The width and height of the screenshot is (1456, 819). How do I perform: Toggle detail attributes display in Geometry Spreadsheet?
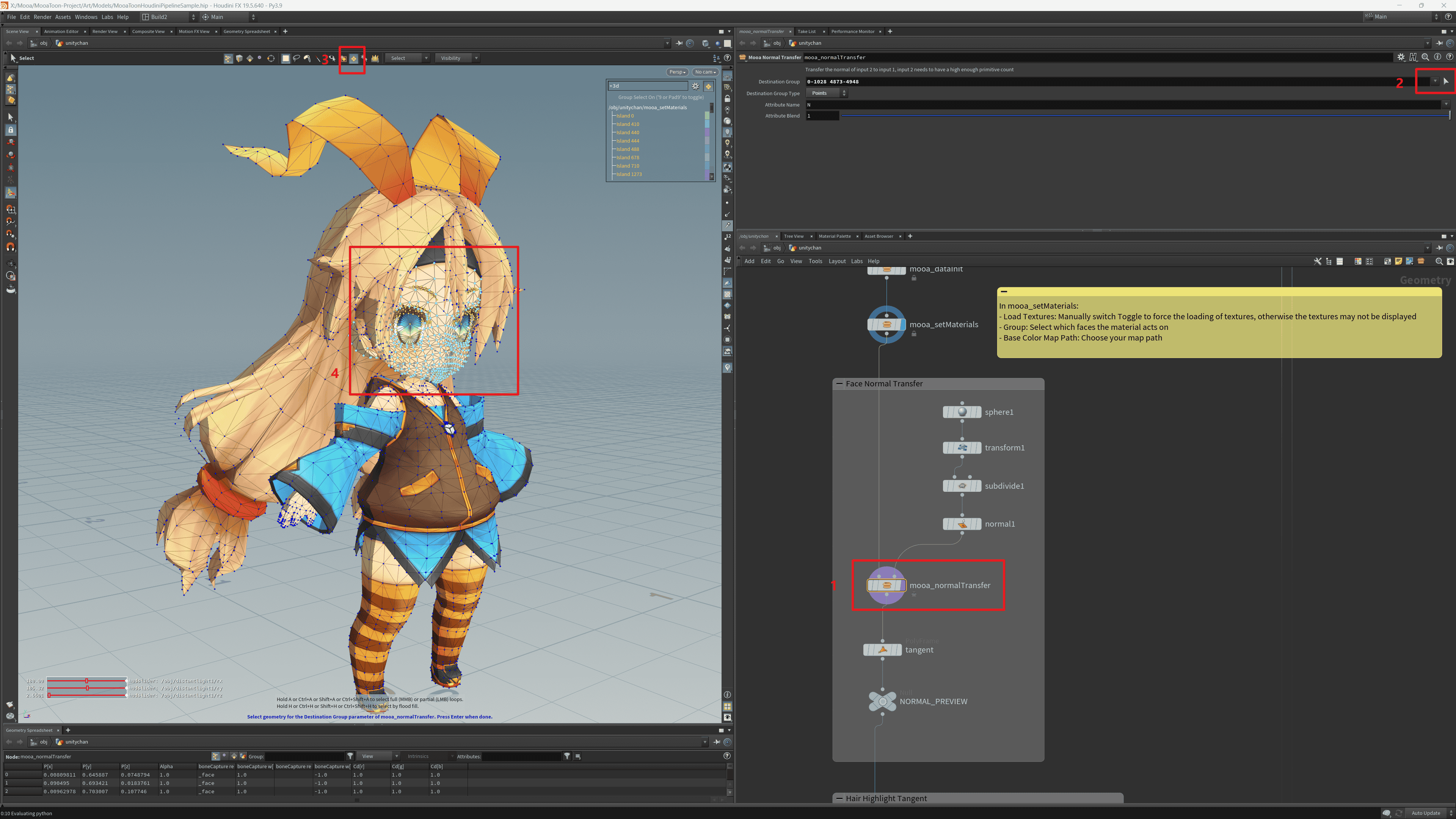pos(243,756)
